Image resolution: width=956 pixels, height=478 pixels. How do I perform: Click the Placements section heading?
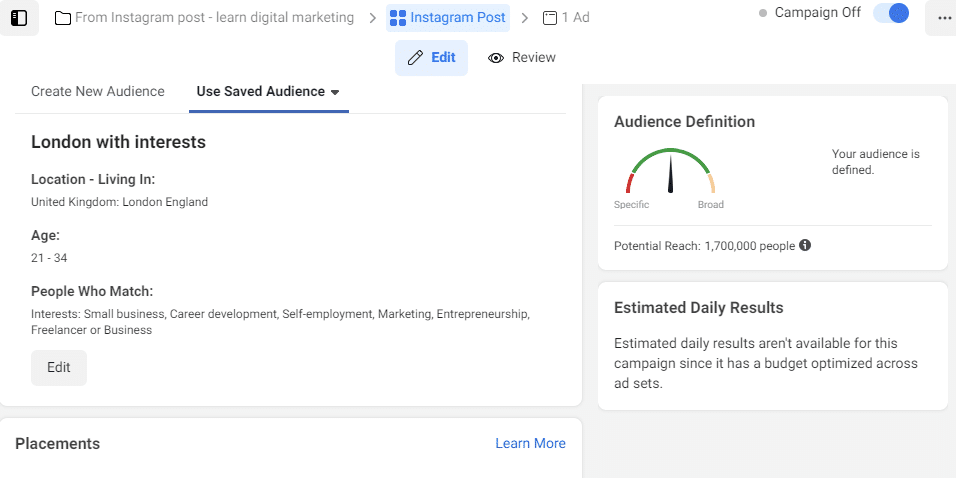click(57, 443)
